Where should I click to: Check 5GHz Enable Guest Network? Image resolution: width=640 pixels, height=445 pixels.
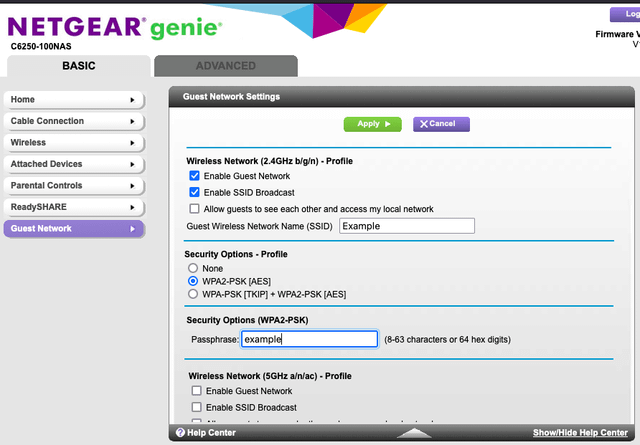[x=196, y=391]
